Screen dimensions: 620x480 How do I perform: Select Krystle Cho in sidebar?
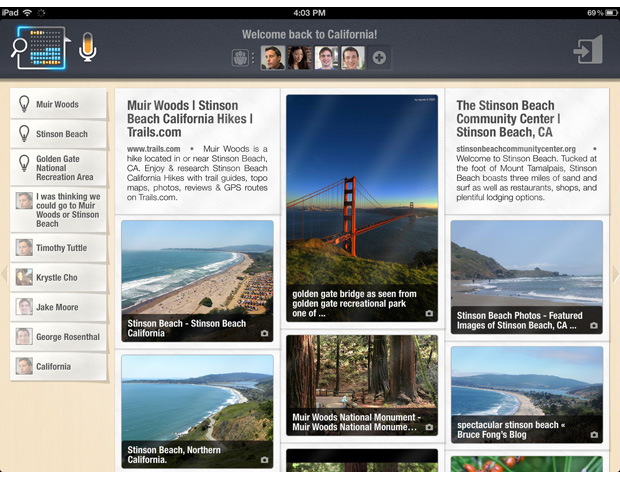[x=59, y=278]
